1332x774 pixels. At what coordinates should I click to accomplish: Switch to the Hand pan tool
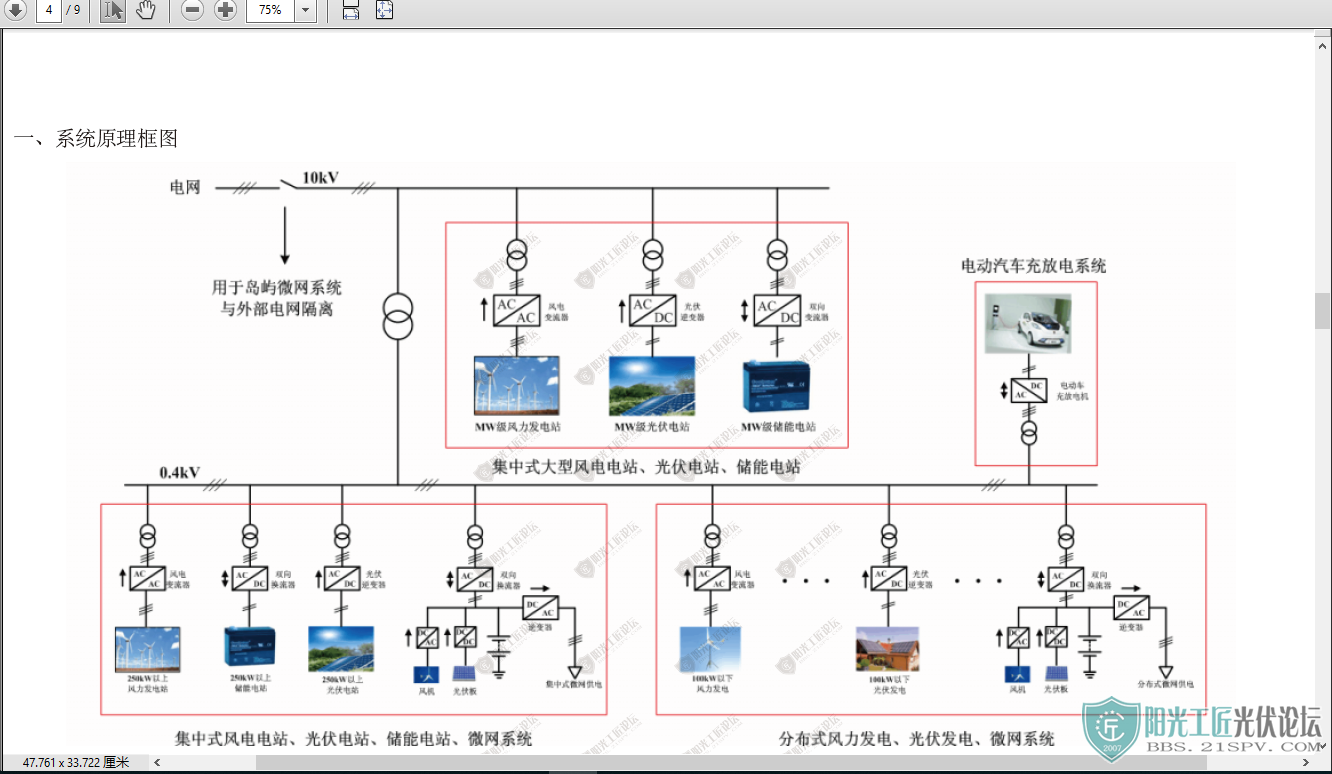[146, 10]
